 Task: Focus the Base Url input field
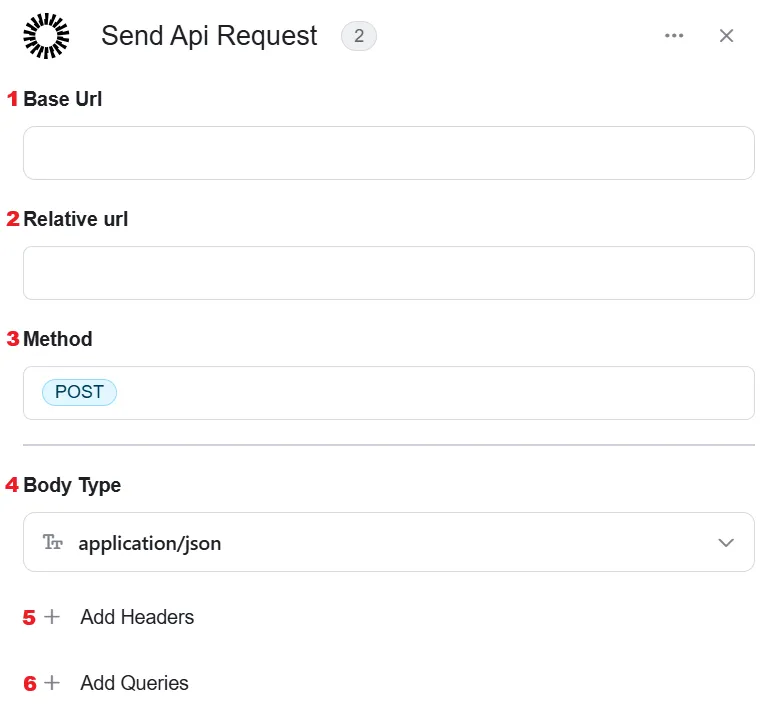389,153
